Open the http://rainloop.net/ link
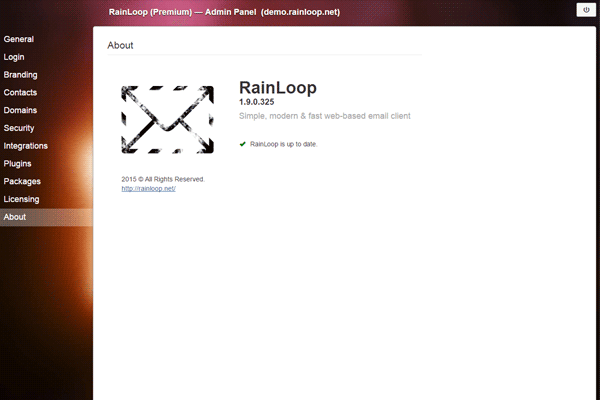The image size is (600, 400). coord(148,188)
